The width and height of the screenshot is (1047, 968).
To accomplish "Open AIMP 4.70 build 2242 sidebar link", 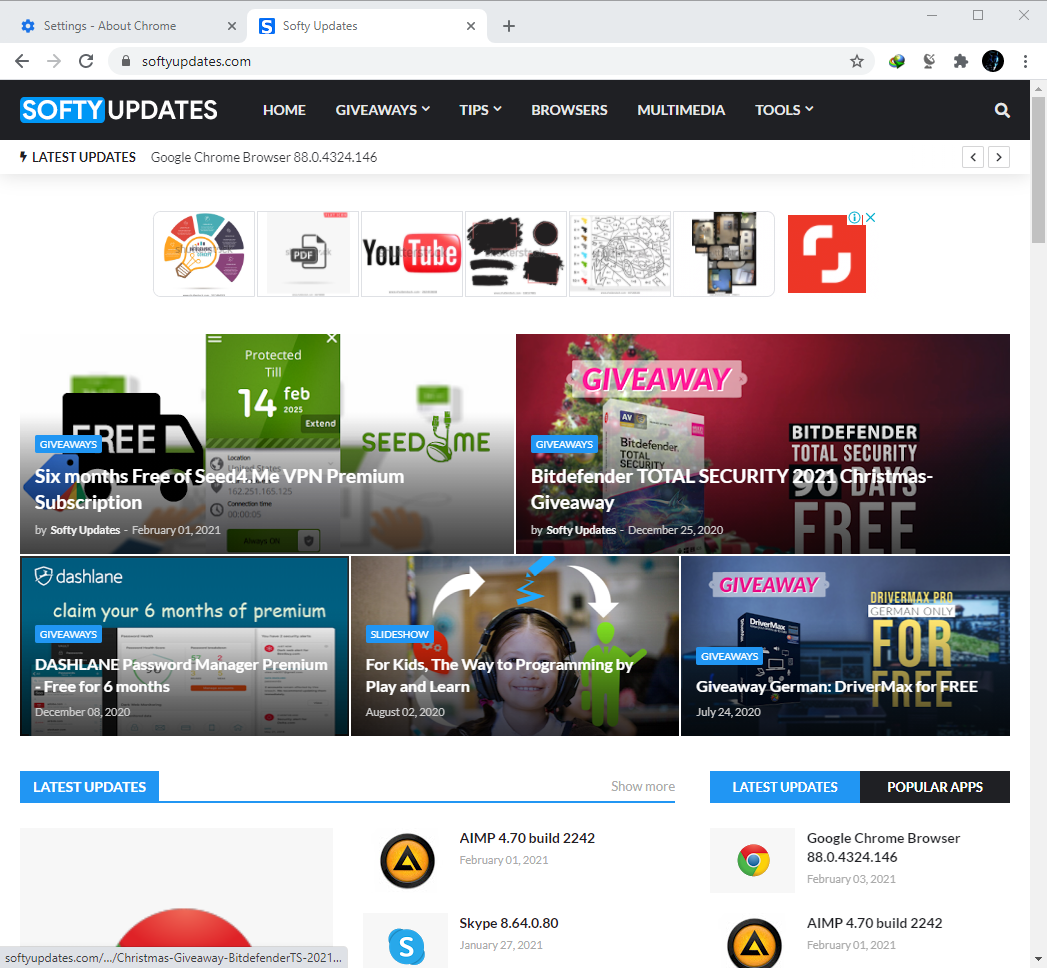I will click(874, 923).
